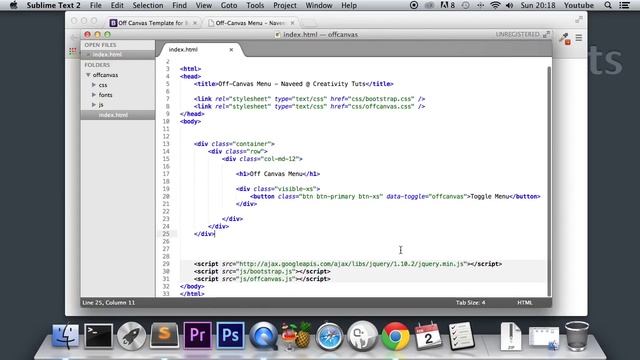Click the color picker extension icon in Chrome

click(x=565, y=38)
